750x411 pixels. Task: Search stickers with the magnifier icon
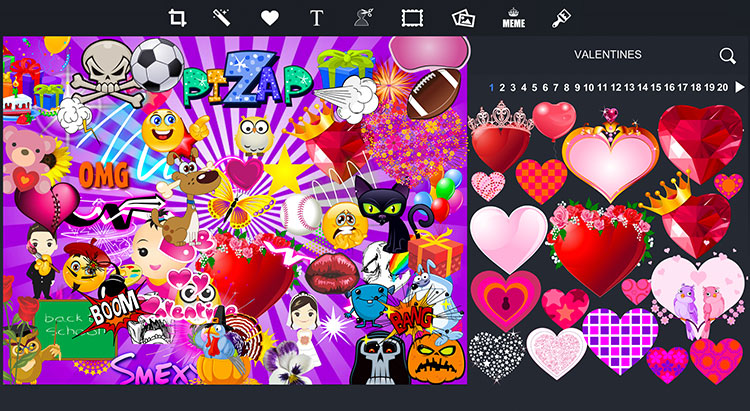[728, 56]
